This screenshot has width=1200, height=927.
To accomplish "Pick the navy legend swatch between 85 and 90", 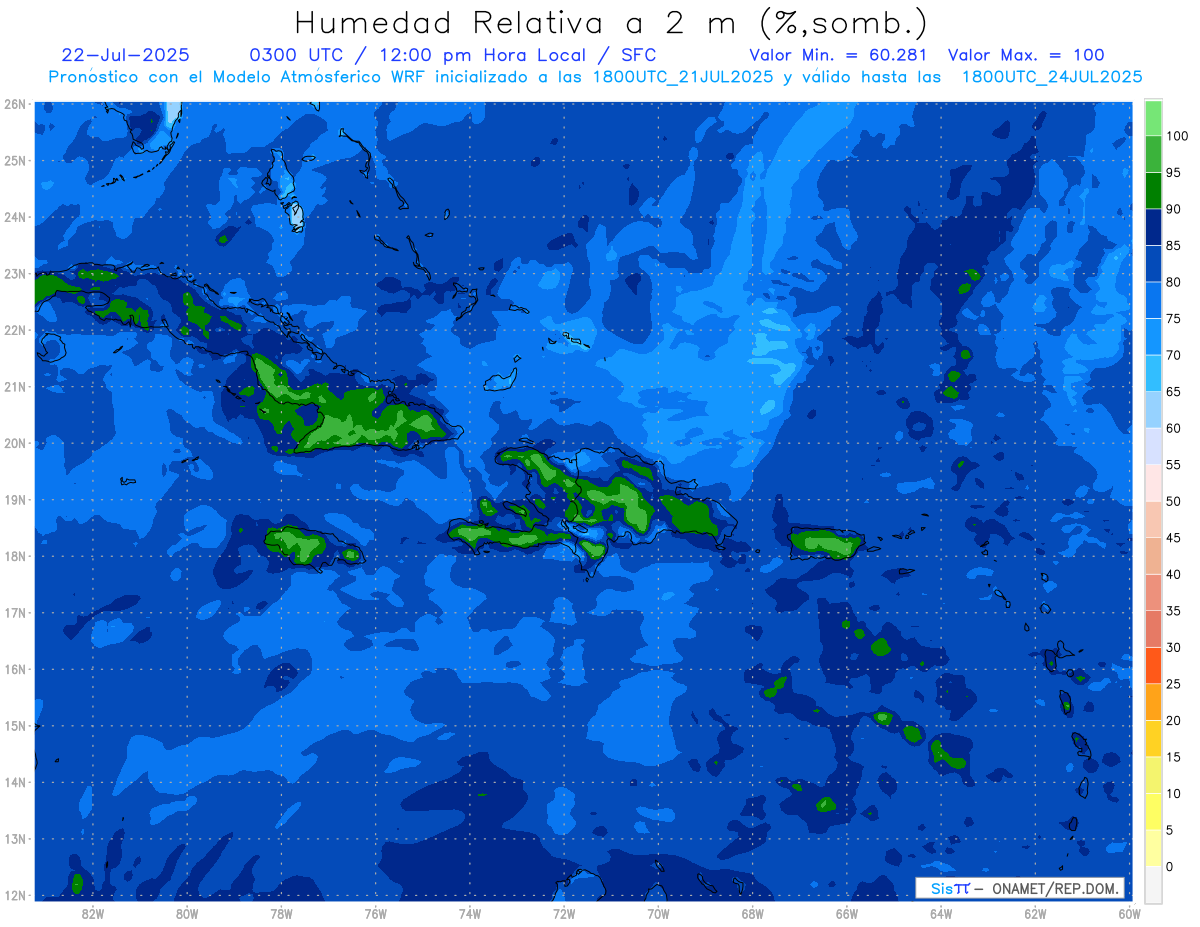I will (1153, 227).
